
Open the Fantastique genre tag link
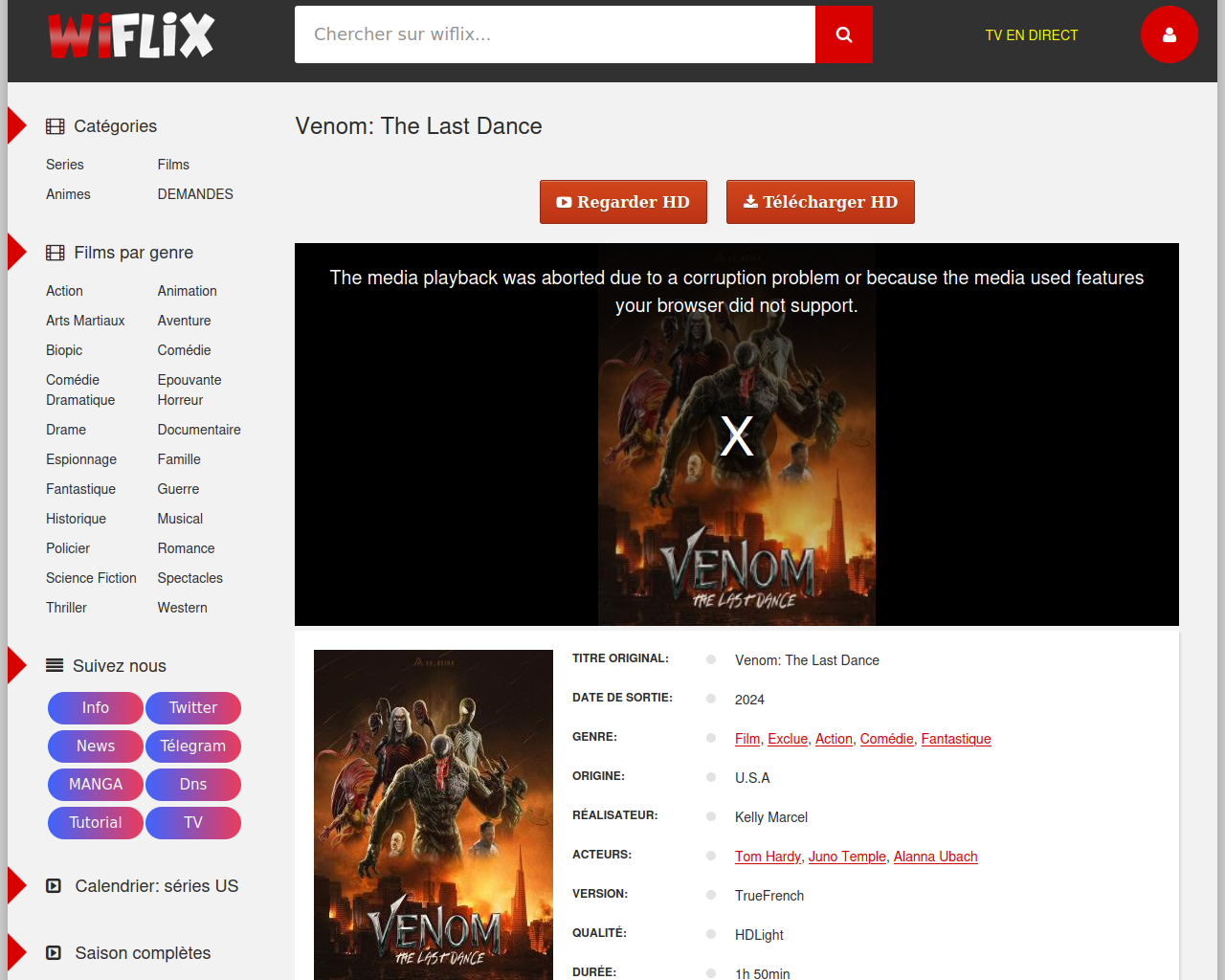(955, 739)
